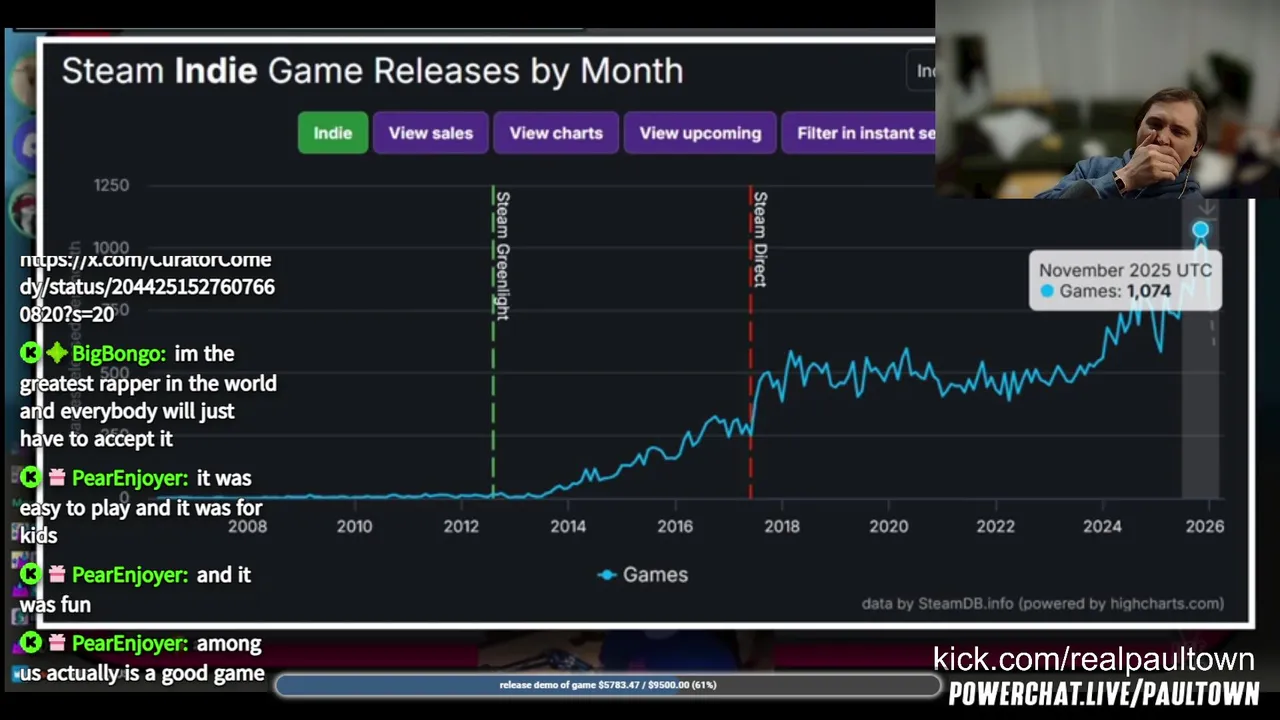Click the streamer webcam thumbnail
This screenshot has width=1280, height=720.
click(x=1107, y=99)
